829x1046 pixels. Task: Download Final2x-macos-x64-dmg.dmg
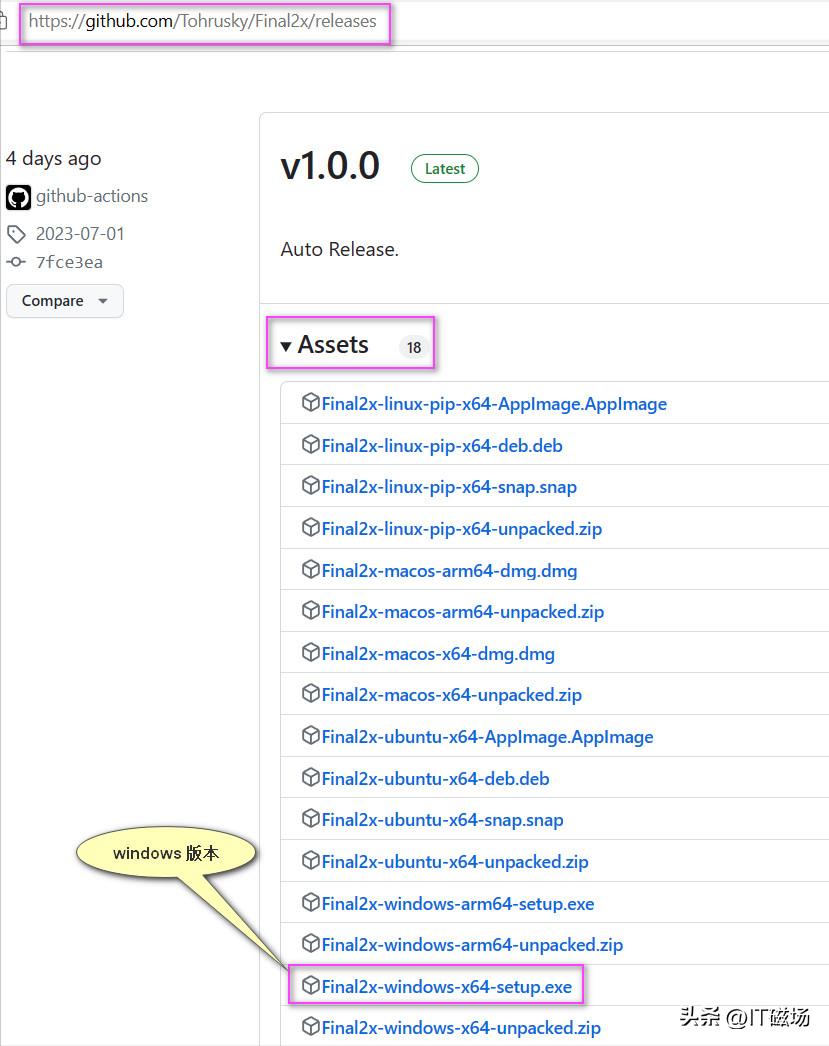tap(438, 654)
